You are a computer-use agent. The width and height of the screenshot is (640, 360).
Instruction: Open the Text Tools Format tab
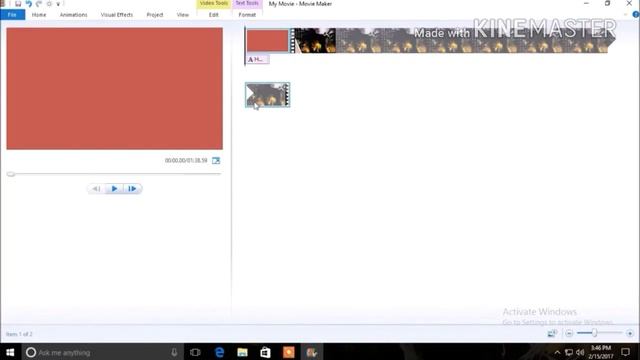point(247,15)
